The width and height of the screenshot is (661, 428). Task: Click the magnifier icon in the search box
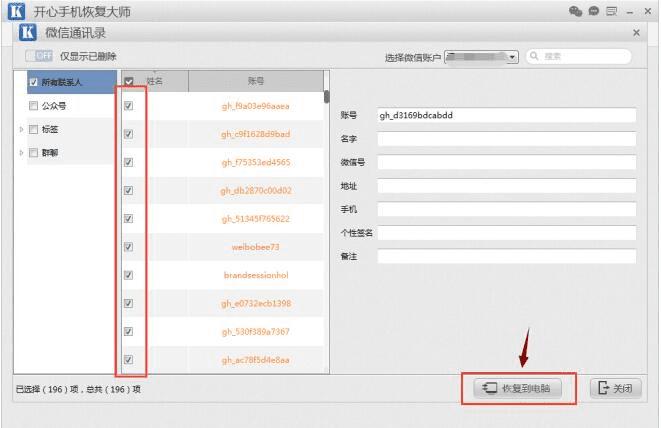pos(534,56)
